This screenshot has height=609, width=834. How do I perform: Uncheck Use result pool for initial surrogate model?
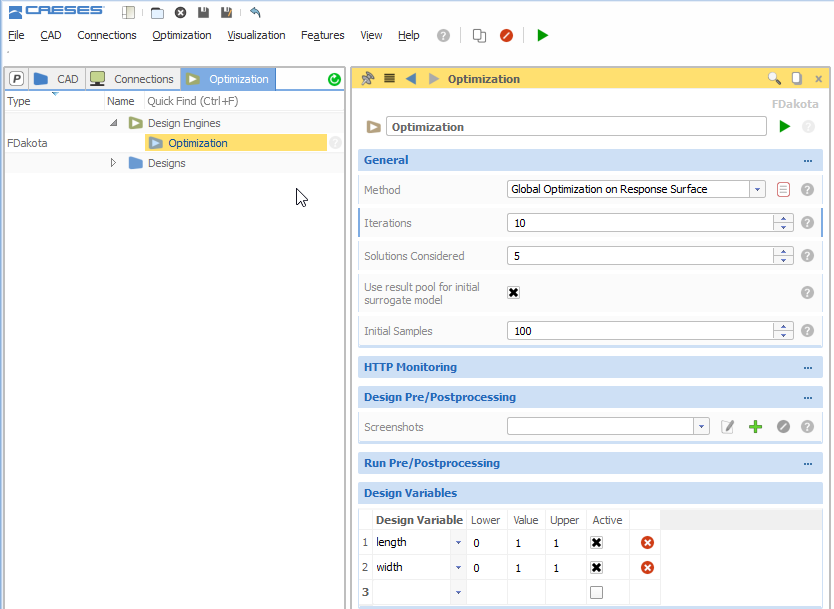514,292
